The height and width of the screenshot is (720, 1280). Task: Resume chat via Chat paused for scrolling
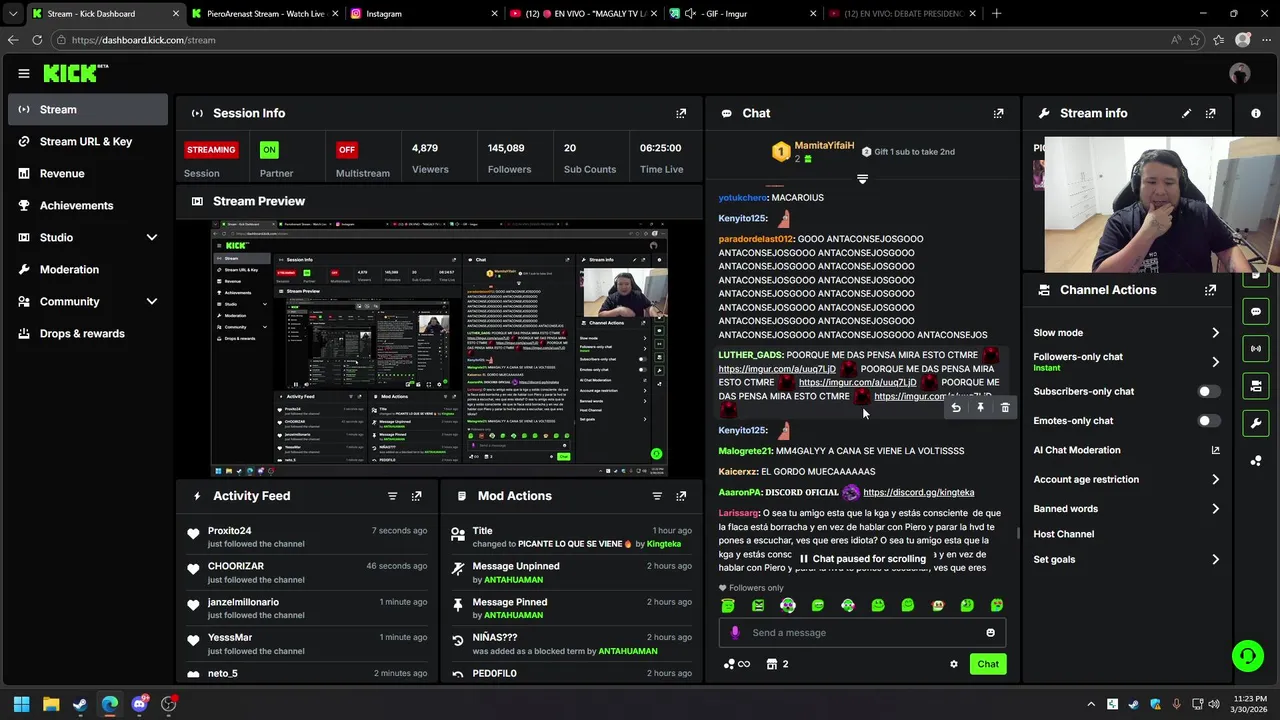pyautogui.click(x=862, y=559)
